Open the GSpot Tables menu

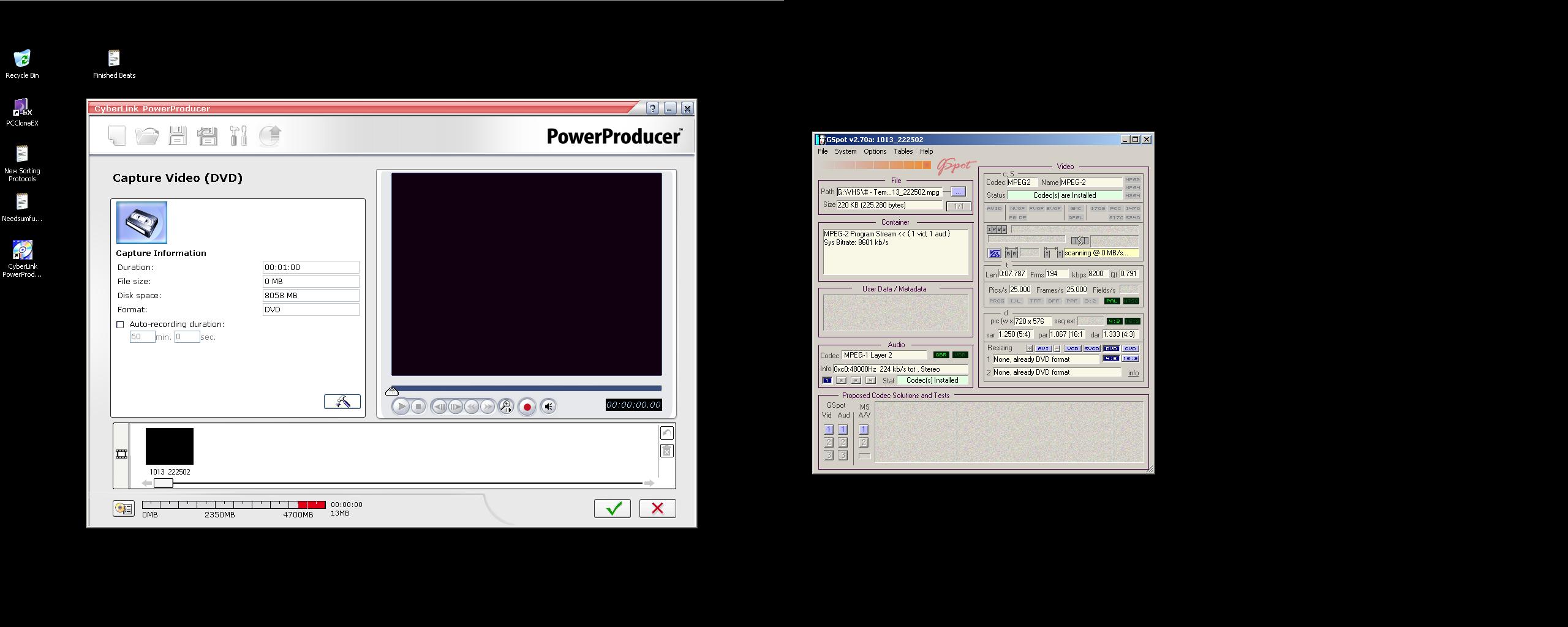(x=903, y=151)
